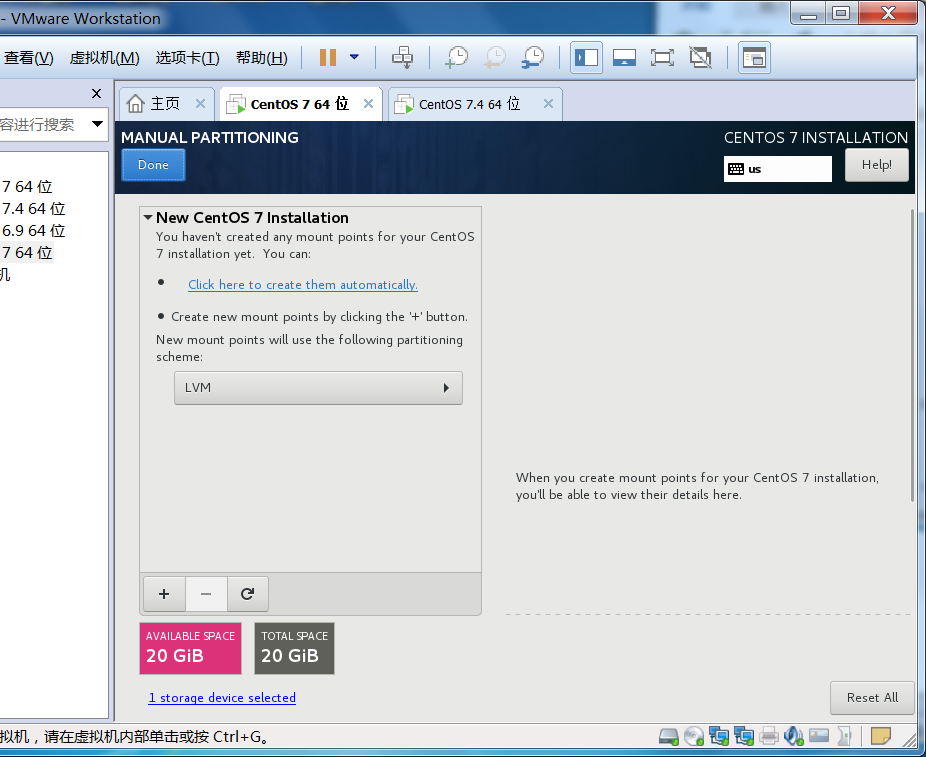
Task: Collapse the New CentOS 7 Installation section
Action: (148, 217)
